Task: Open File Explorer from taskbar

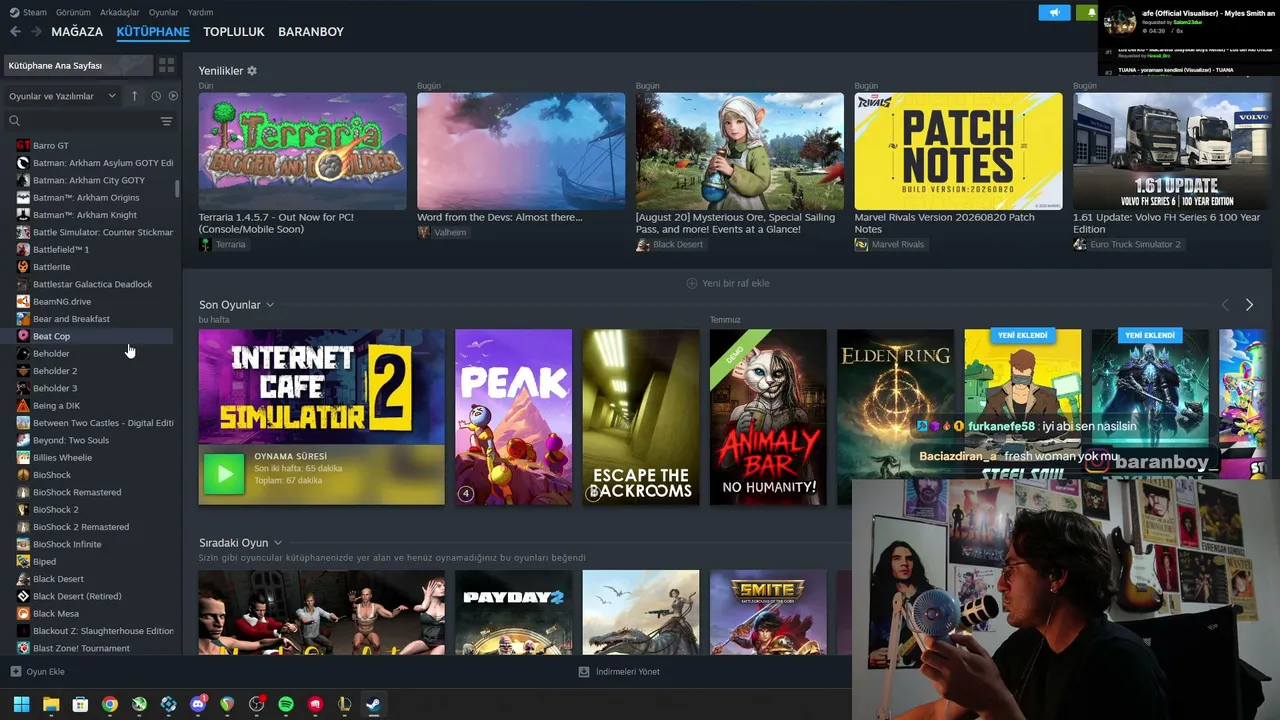Action: 51,704
